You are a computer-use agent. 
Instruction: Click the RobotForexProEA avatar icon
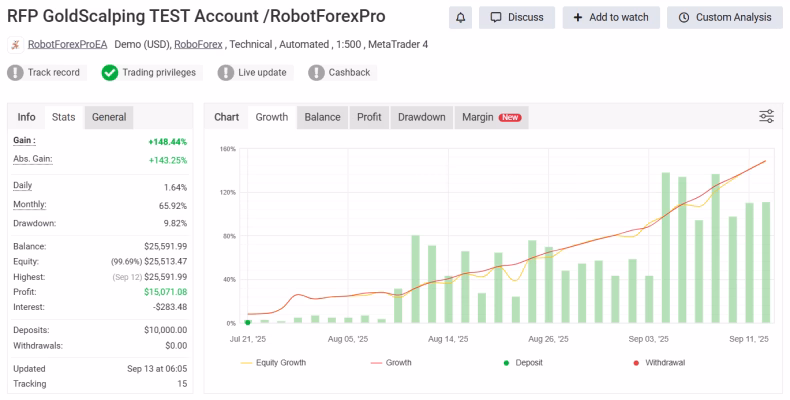(16, 45)
